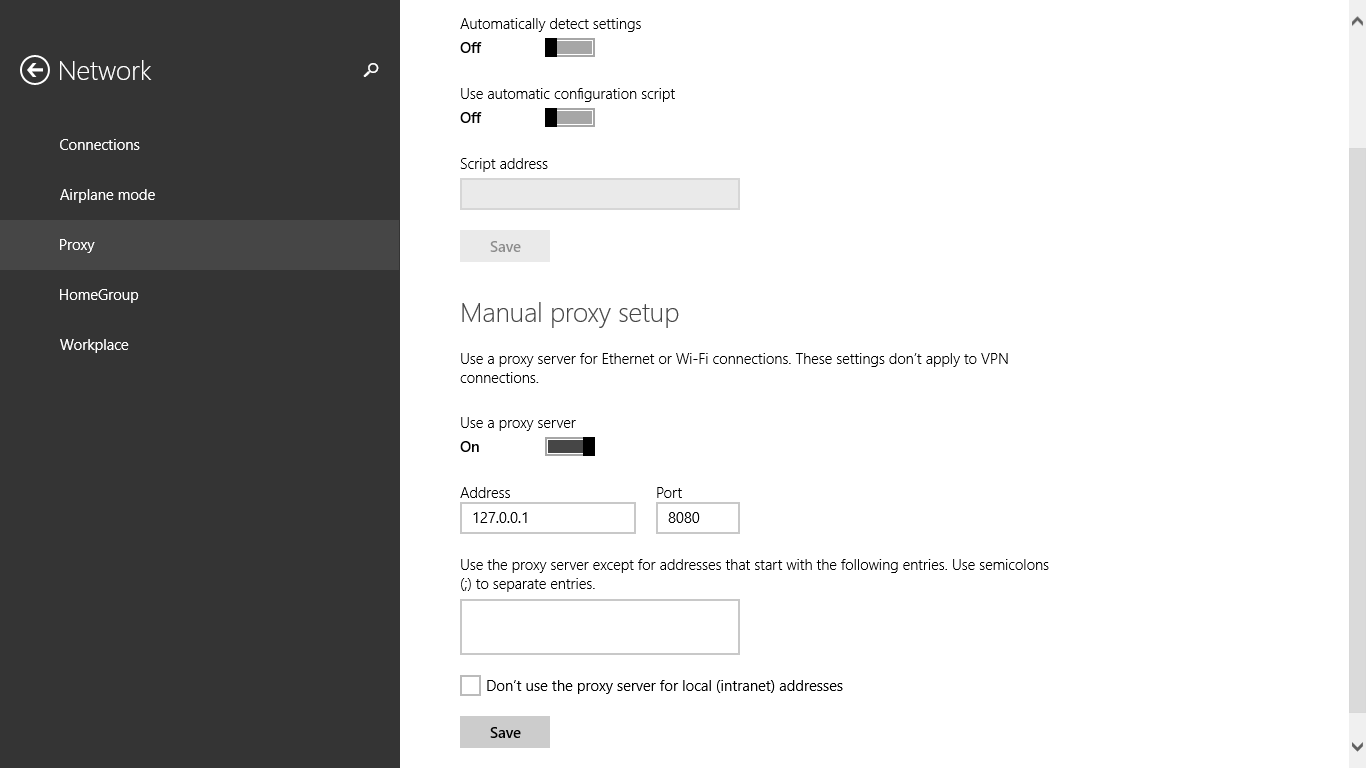The width and height of the screenshot is (1366, 768).
Task: Click Save under Manual proxy setup
Action: pos(505,732)
